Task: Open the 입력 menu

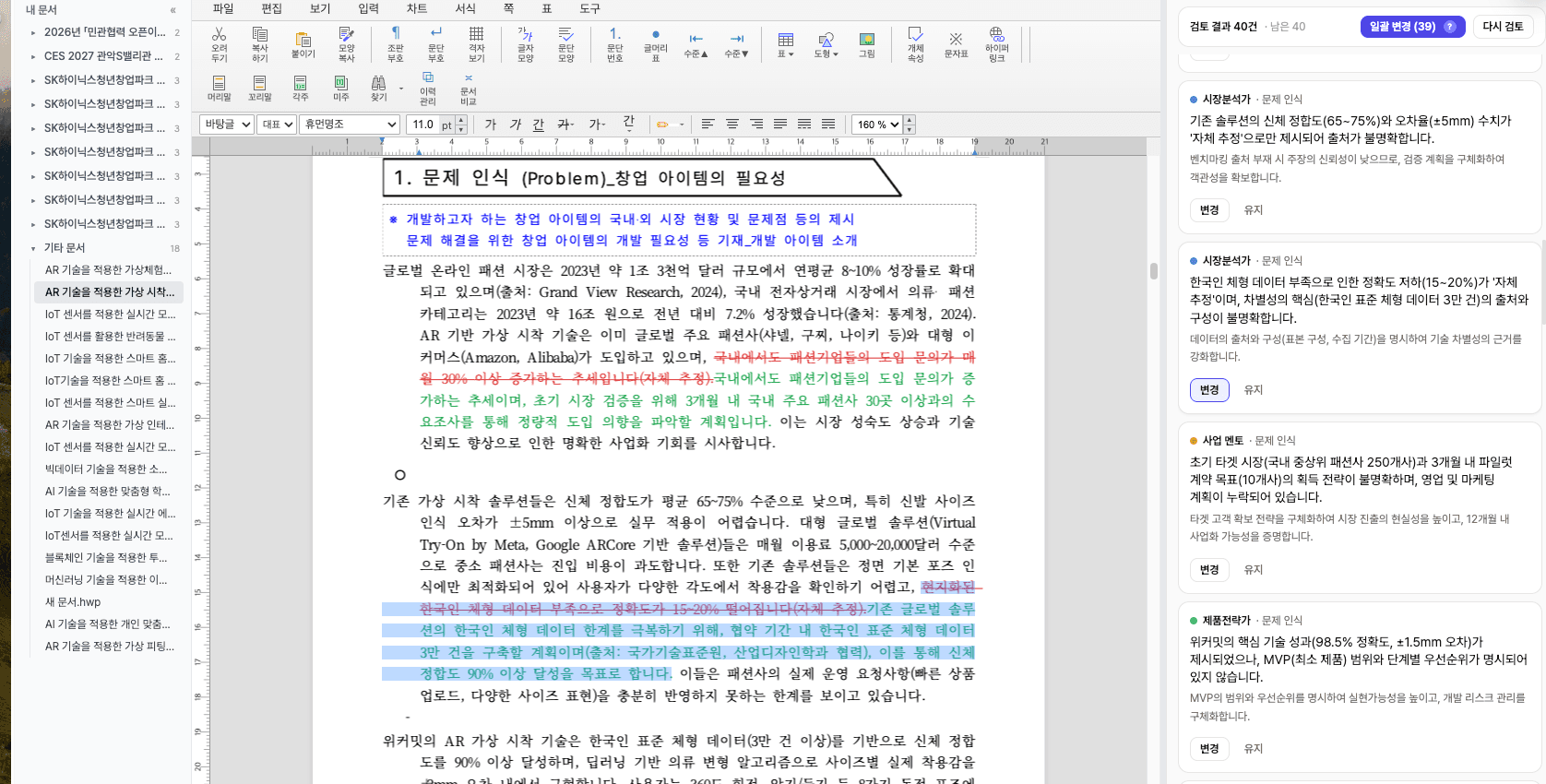Action: [369, 8]
